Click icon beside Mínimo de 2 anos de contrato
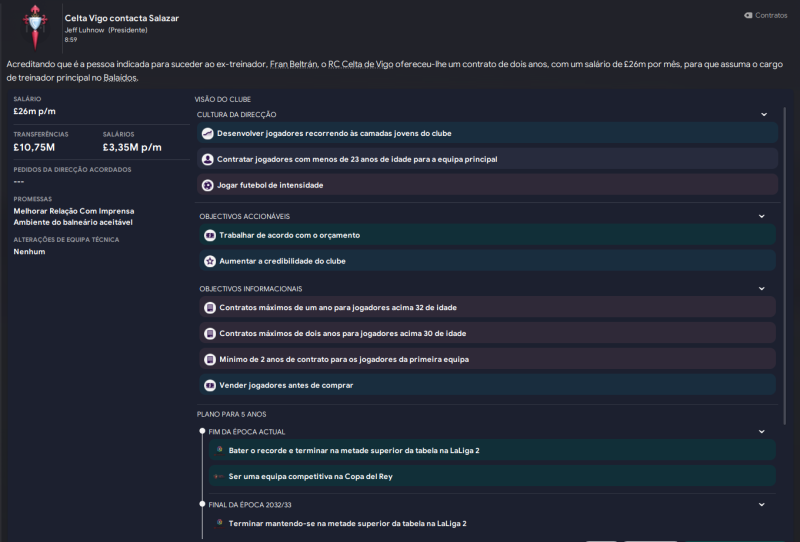Screen dimensions: 800x542 pyautogui.click(x=210, y=359)
